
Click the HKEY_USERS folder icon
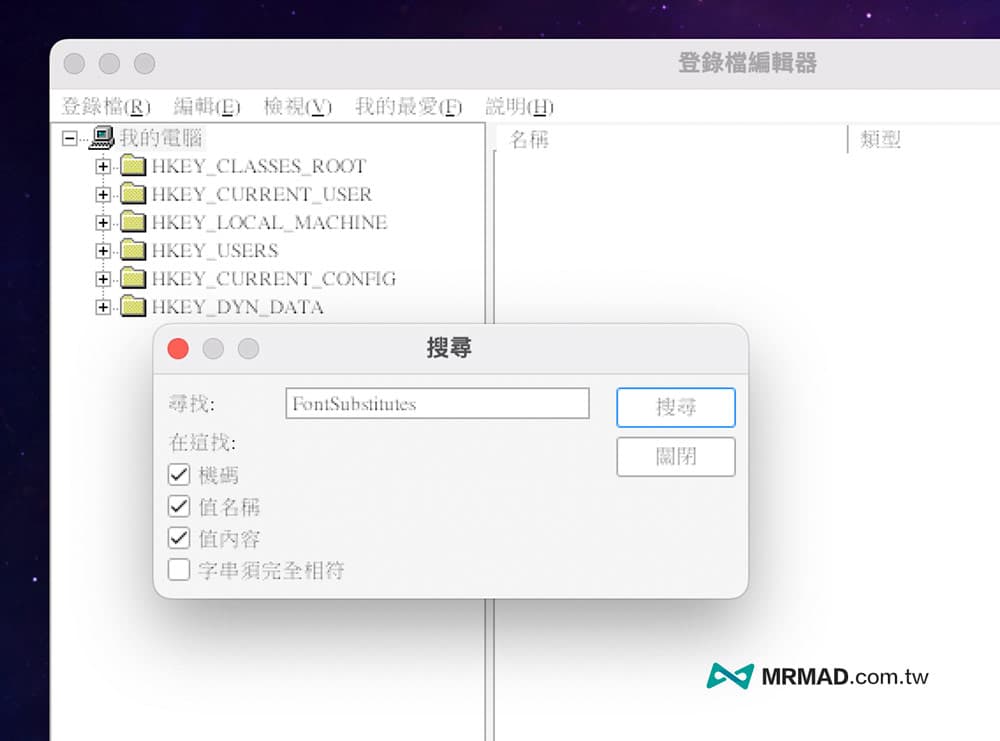134,251
